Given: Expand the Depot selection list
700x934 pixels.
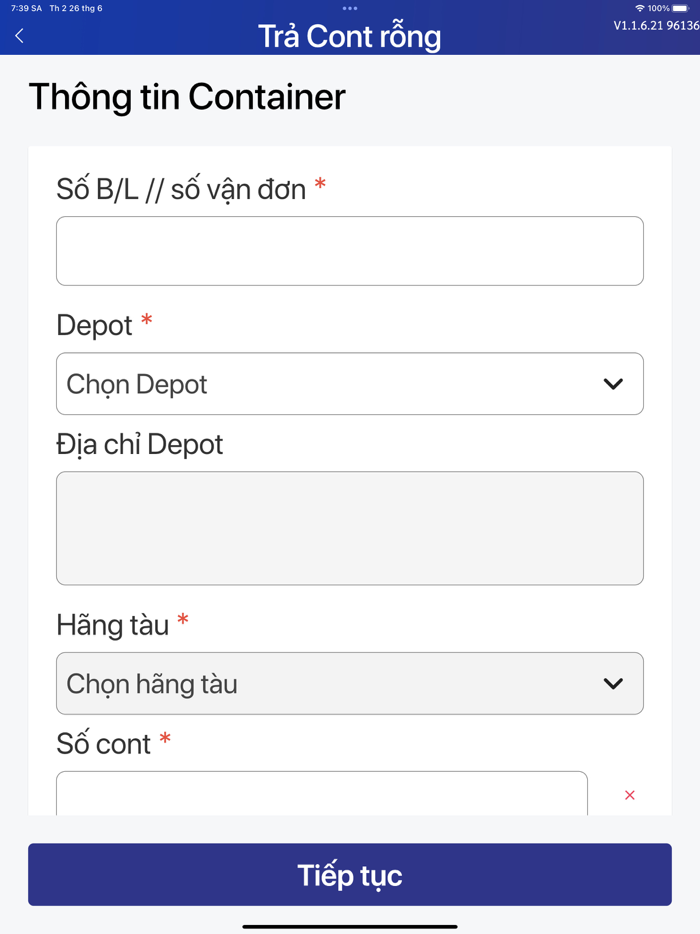Looking at the screenshot, I should (349, 383).
